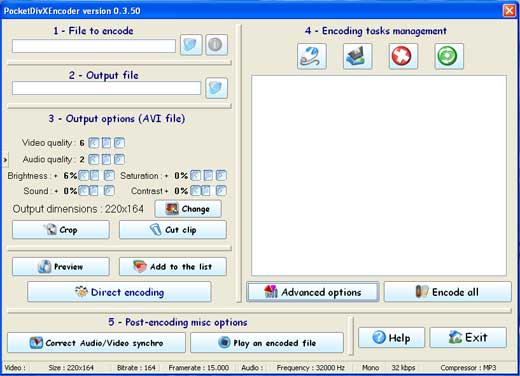Click the middle button beside Video quality

[106, 143]
